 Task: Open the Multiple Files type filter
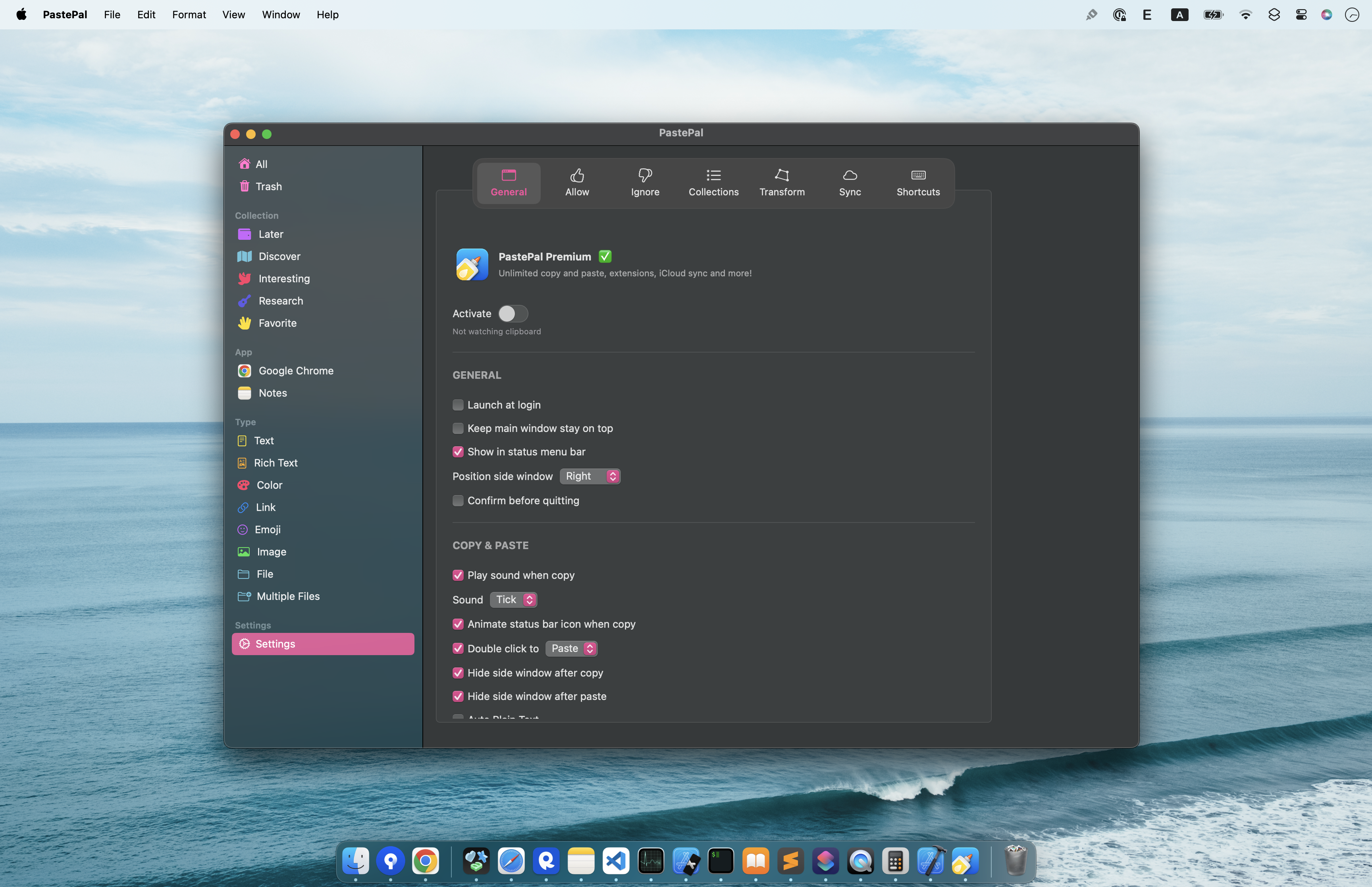[x=287, y=596]
